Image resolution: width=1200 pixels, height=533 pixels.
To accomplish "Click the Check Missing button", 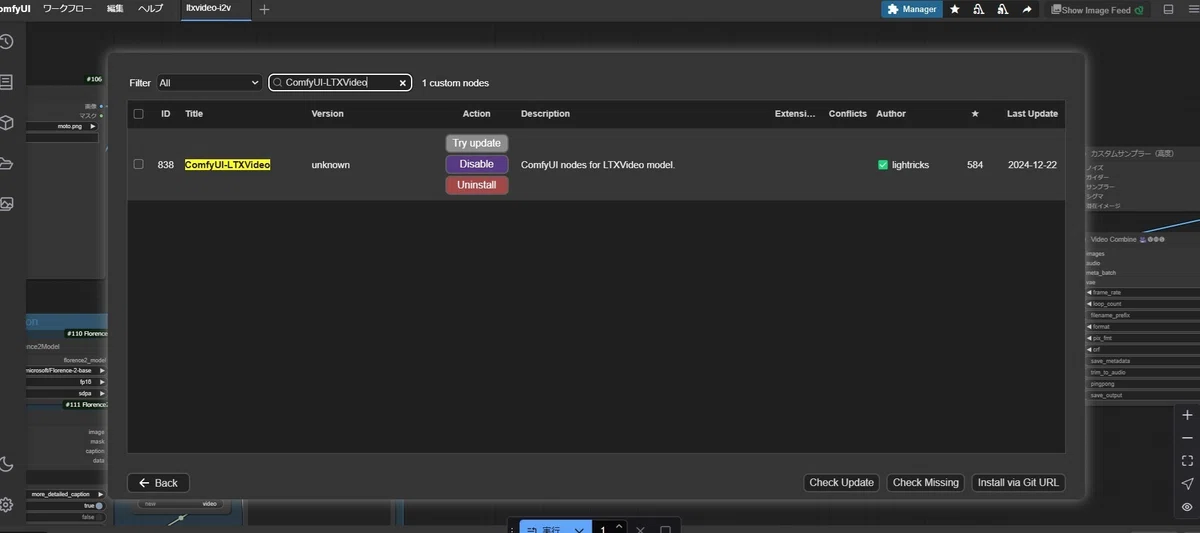I will point(926,483).
